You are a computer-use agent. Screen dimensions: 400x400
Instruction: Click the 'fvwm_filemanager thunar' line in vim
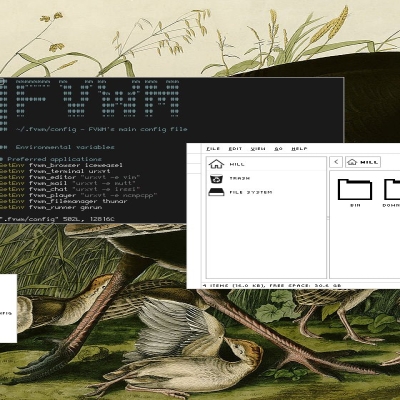click(64, 201)
